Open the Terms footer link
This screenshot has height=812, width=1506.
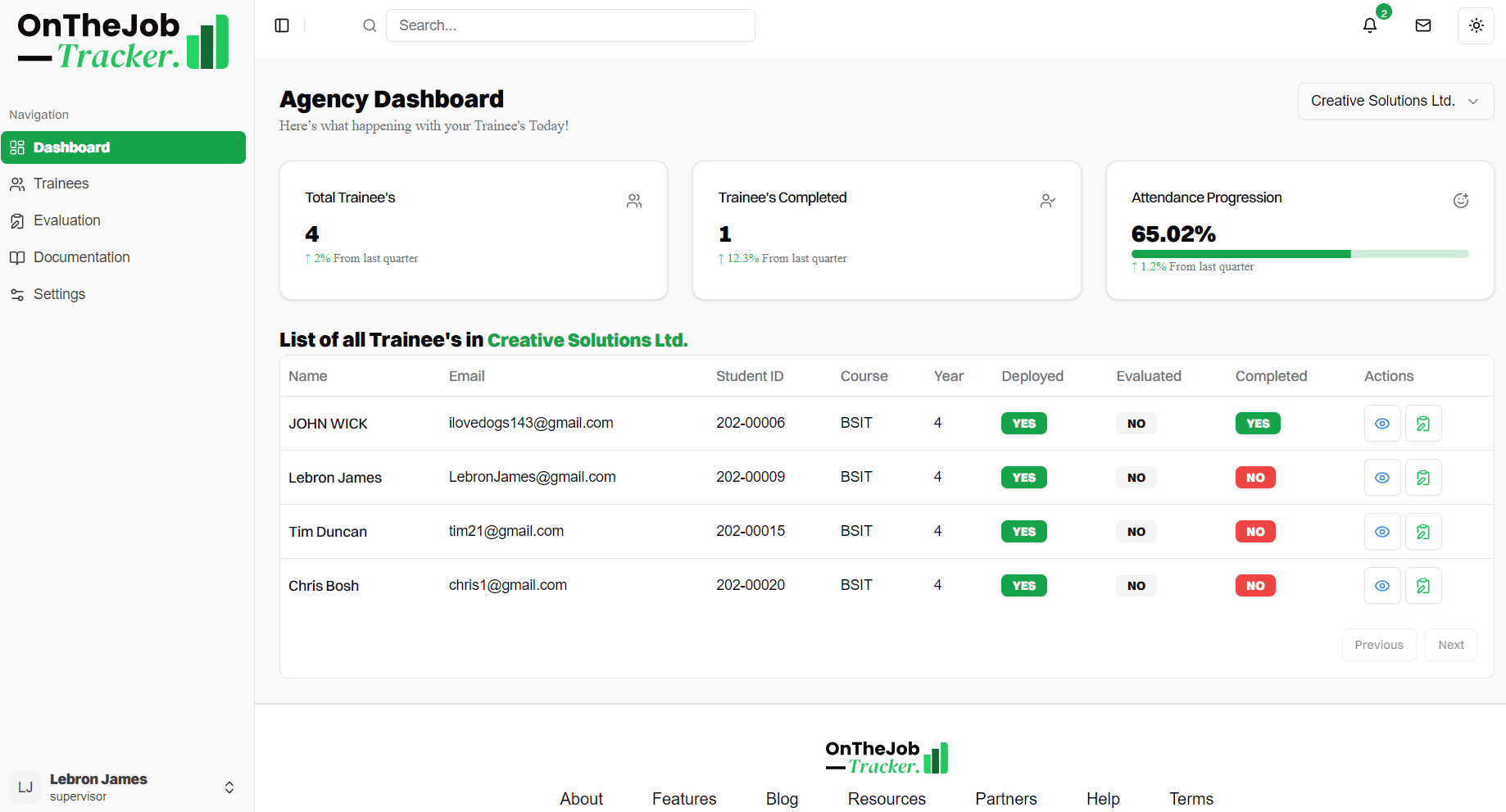pyautogui.click(x=1191, y=799)
